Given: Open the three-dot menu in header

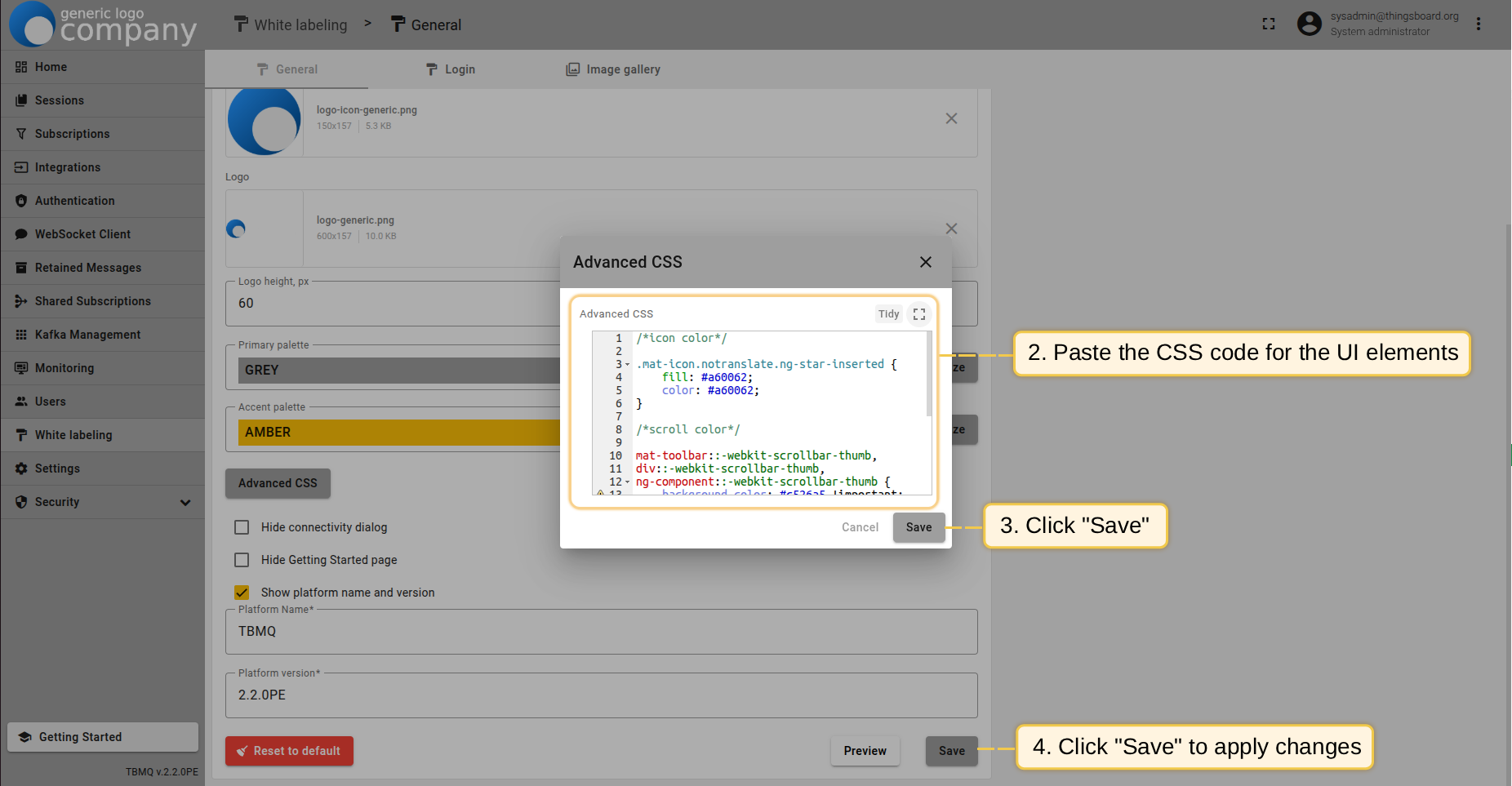Looking at the screenshot, I should 1478,24.
